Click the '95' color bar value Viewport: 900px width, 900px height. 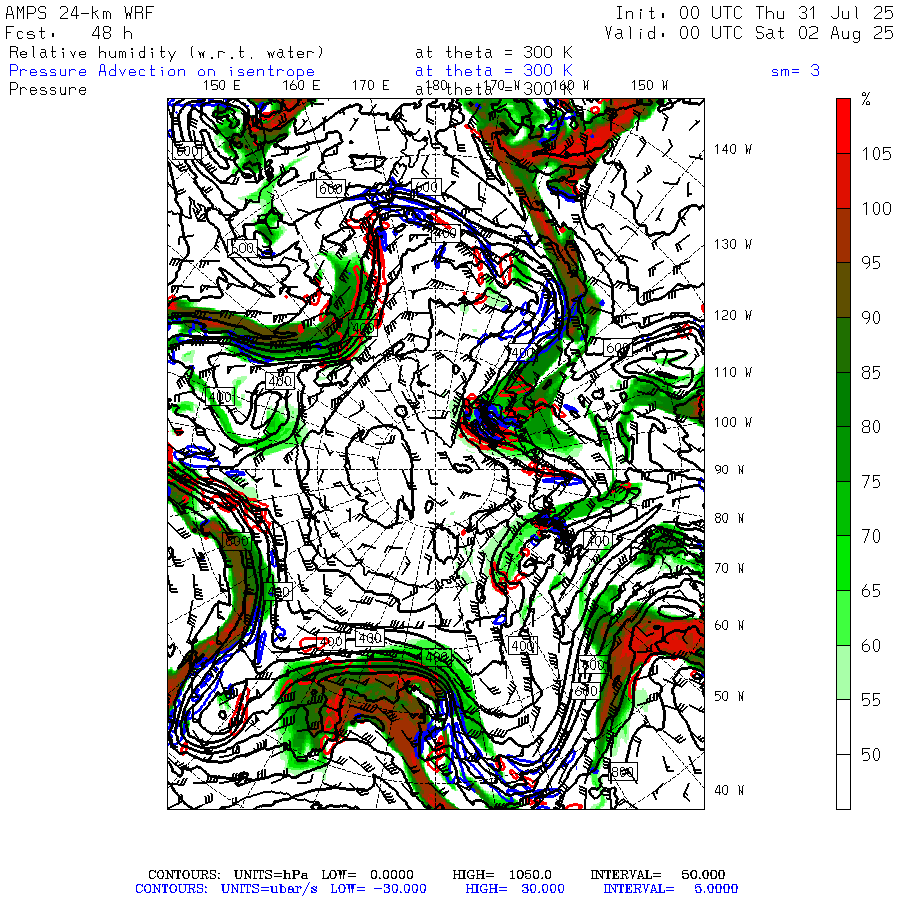click(x=871, y=263)
